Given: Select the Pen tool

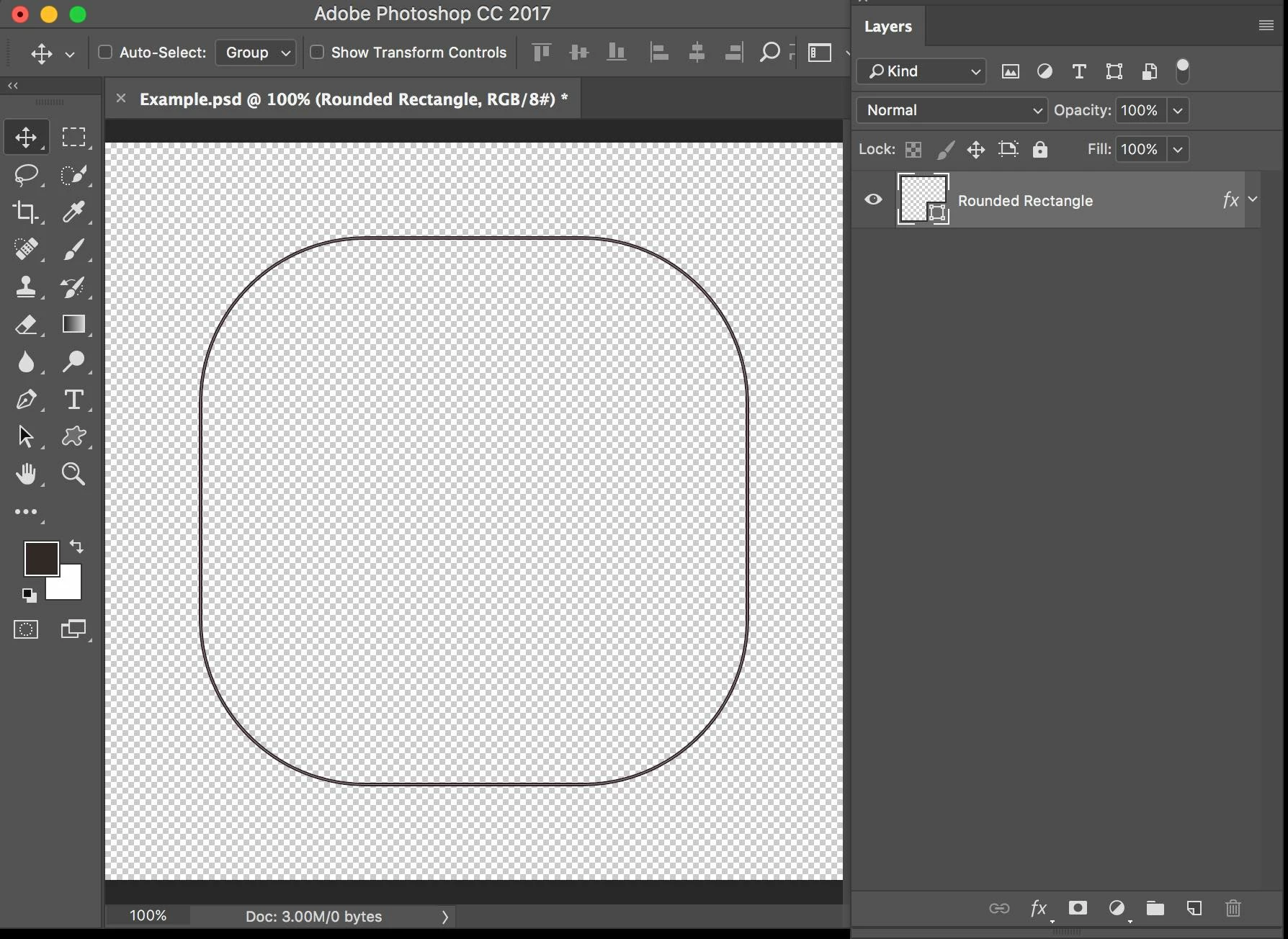Looking at the screenshot, I should point(26,399).
